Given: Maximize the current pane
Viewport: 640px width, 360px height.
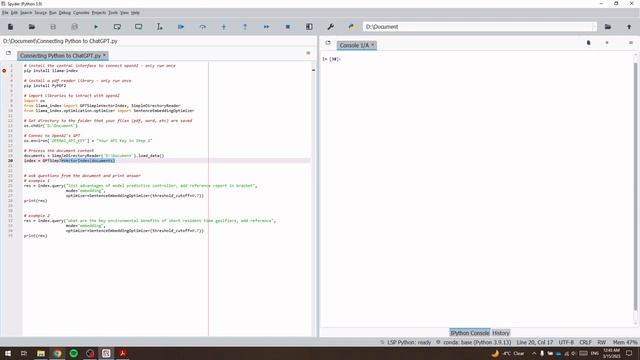Looking at the screenshot, I should (x=309, y=27).
